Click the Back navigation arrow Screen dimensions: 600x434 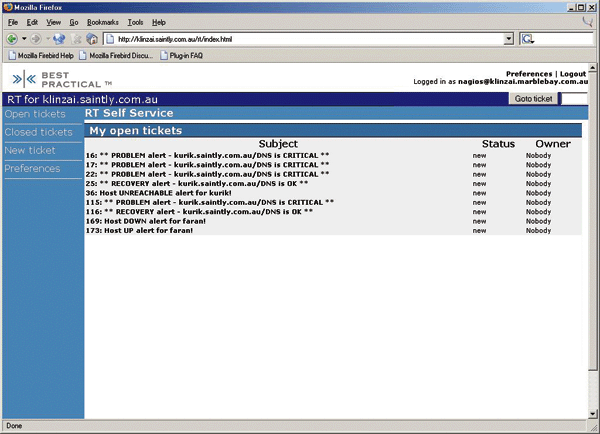click(12, 38)
